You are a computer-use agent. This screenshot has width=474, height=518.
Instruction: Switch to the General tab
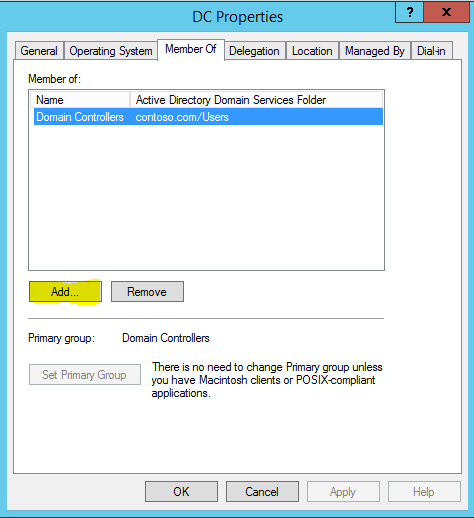39,51
